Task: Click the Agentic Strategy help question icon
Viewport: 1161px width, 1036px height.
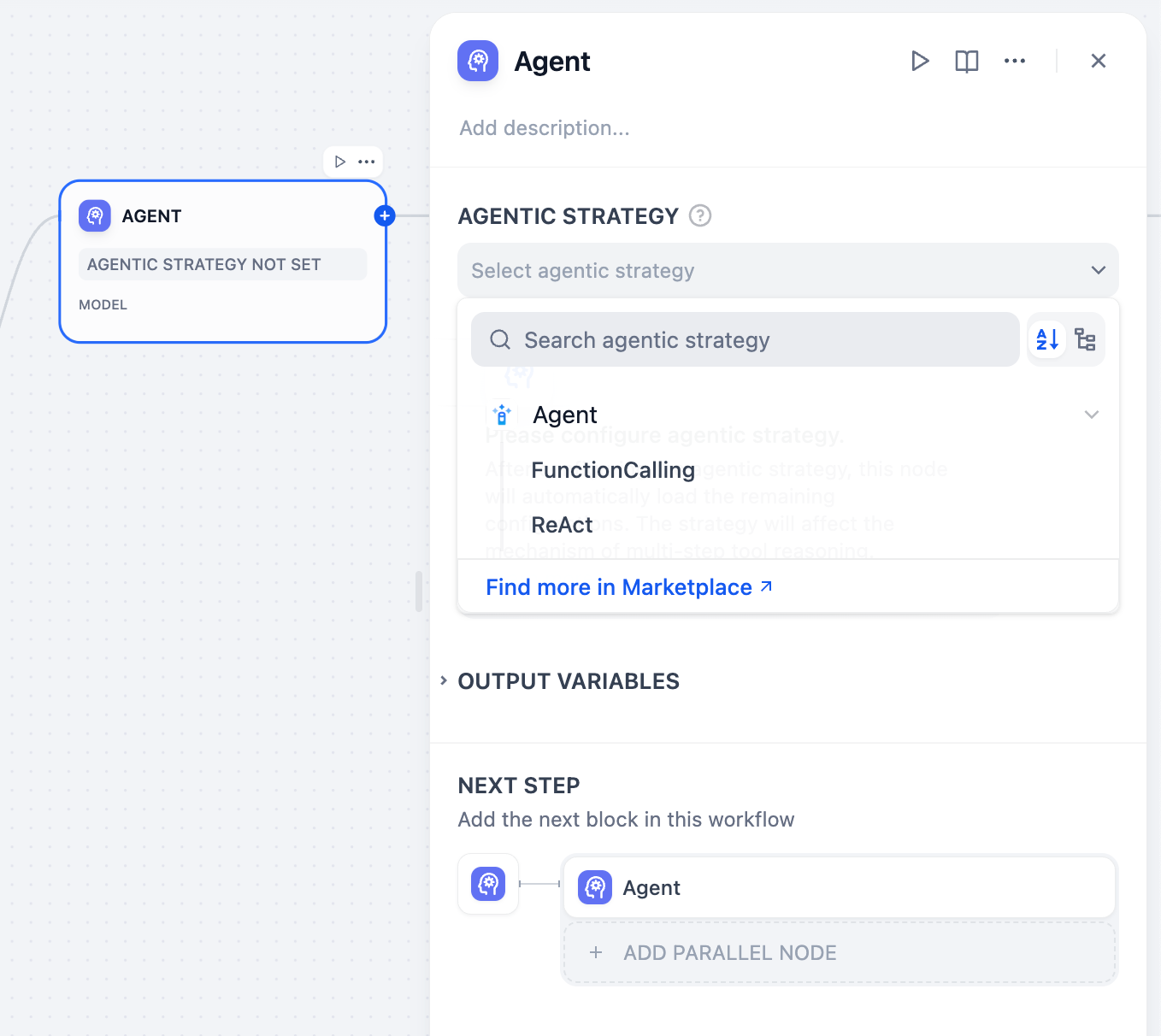Action: (x=700, y=215)
